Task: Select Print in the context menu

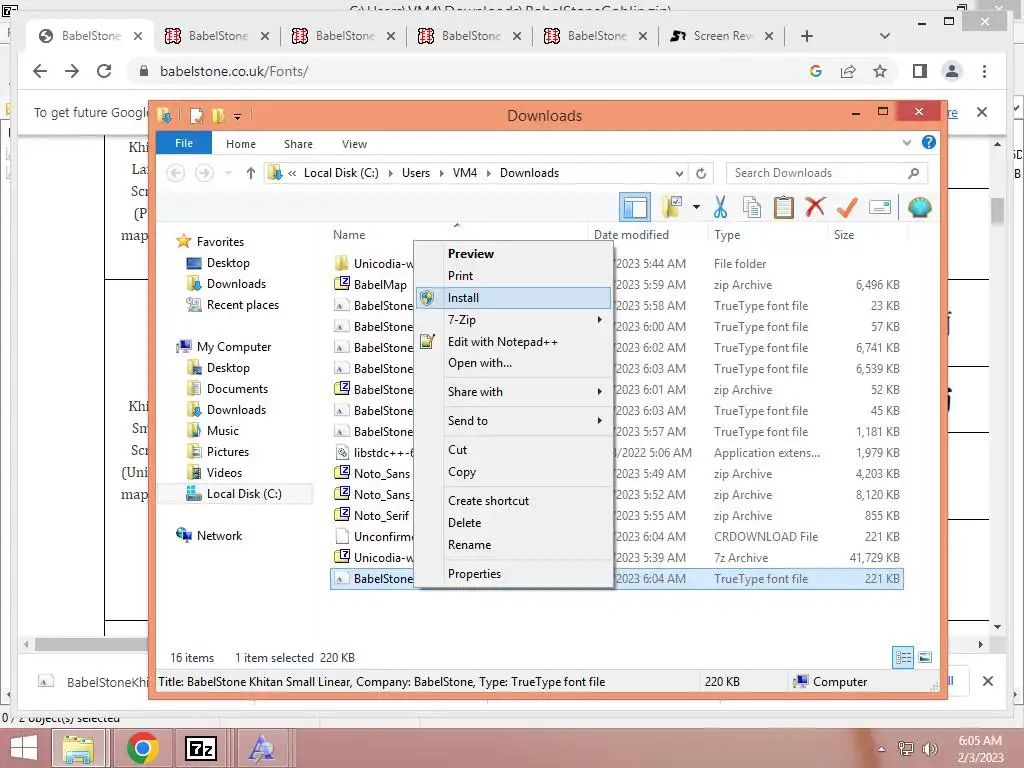Action: point(514,276)
